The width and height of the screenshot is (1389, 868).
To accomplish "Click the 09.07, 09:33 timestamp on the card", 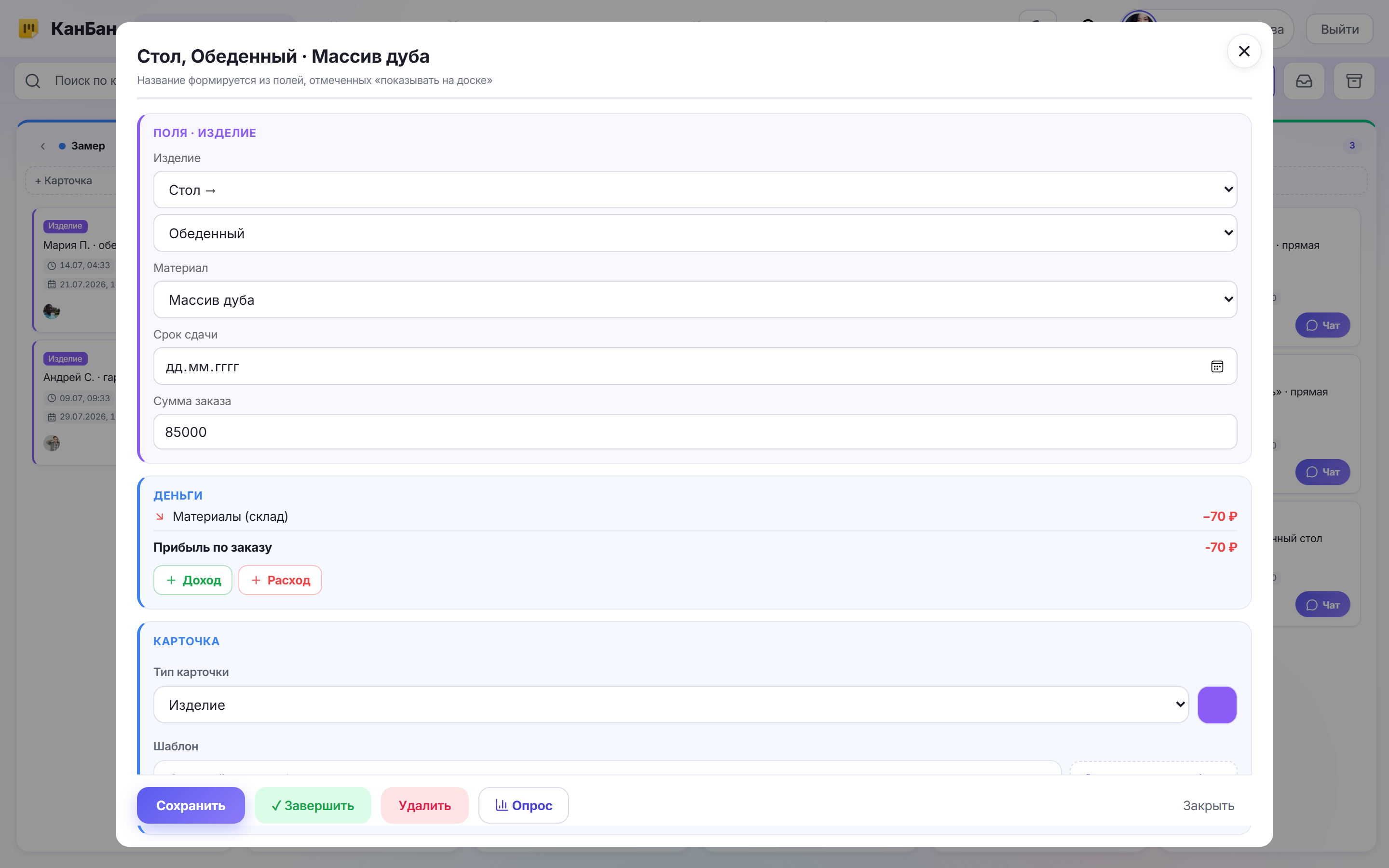I will [x=79, y=398].
